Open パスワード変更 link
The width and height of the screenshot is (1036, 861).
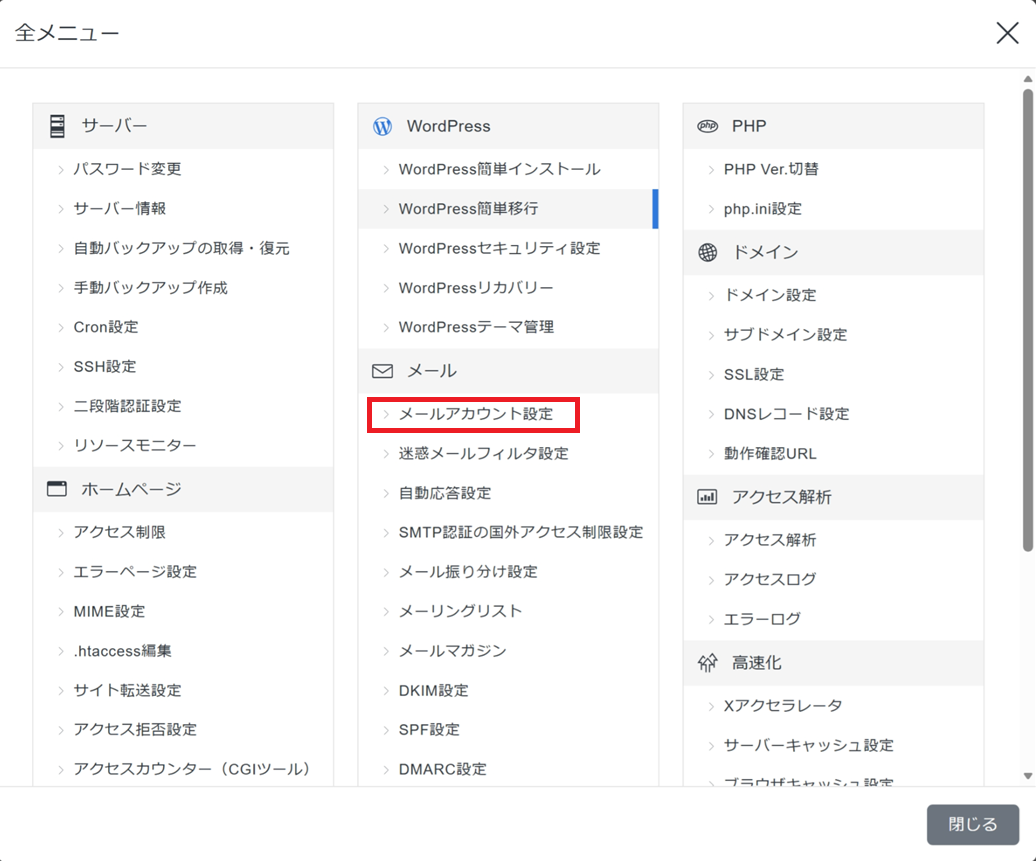tap(127, 169)
